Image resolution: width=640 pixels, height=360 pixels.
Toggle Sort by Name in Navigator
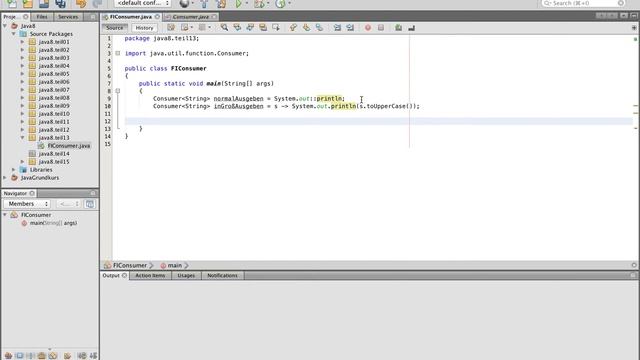[82, 356]
